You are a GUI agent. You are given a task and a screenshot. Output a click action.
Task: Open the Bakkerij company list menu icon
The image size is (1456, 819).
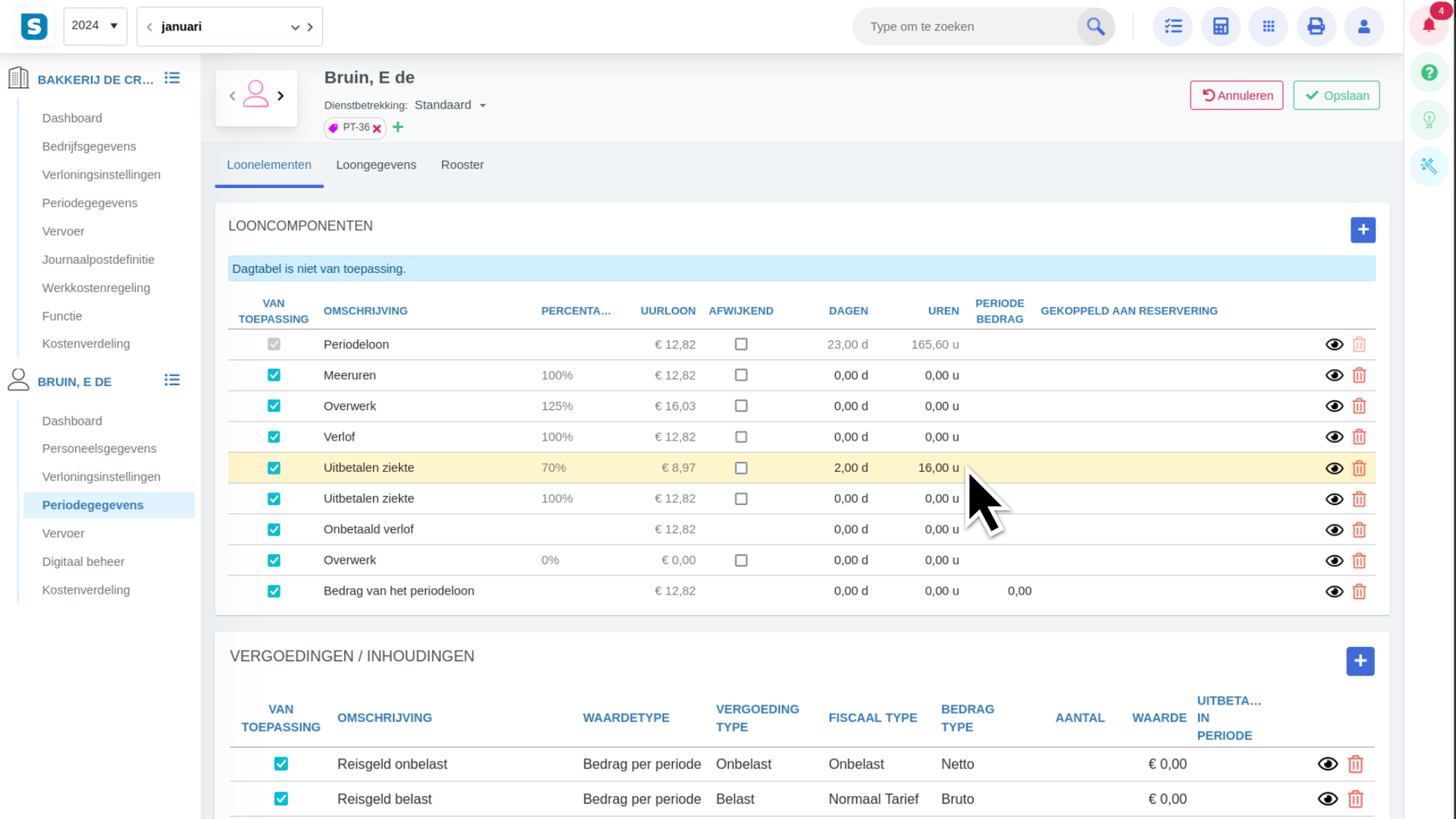[x=172, y=78]
